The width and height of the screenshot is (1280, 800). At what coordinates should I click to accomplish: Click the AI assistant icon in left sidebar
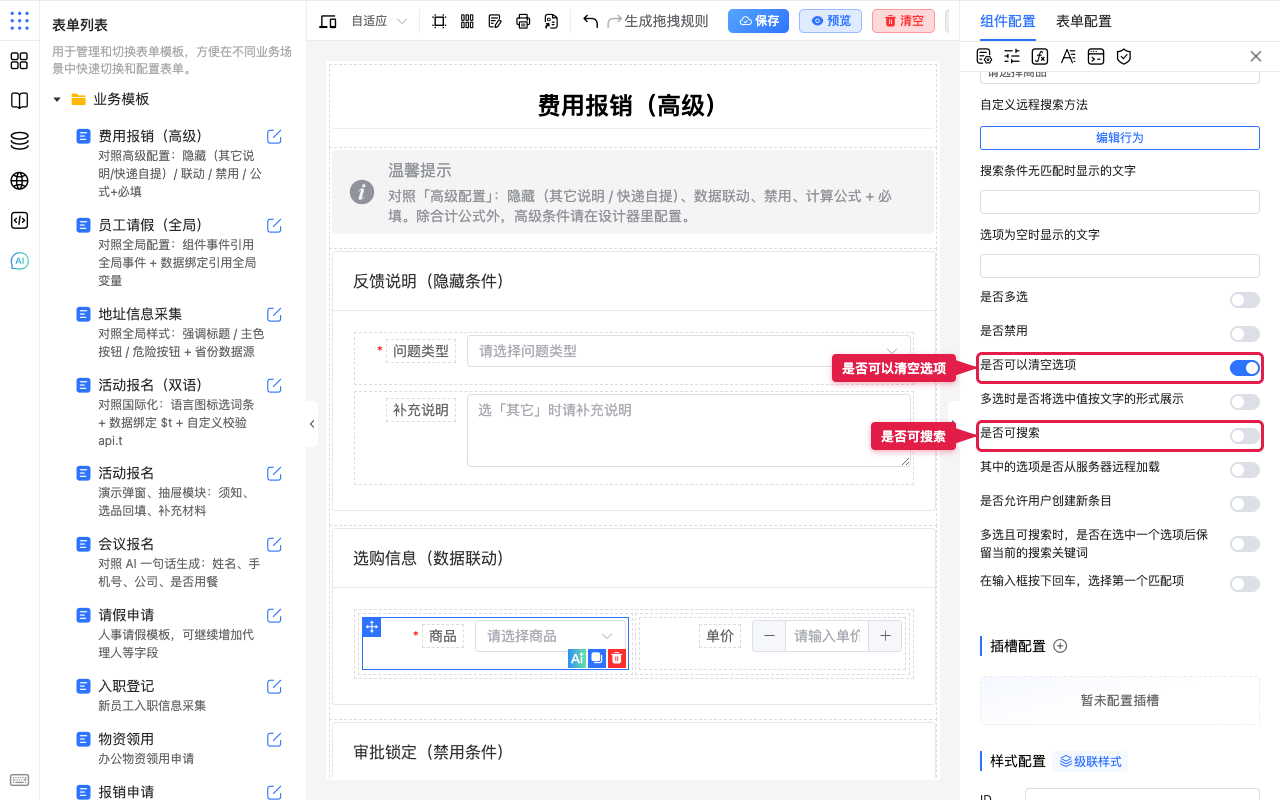point(19,261)
